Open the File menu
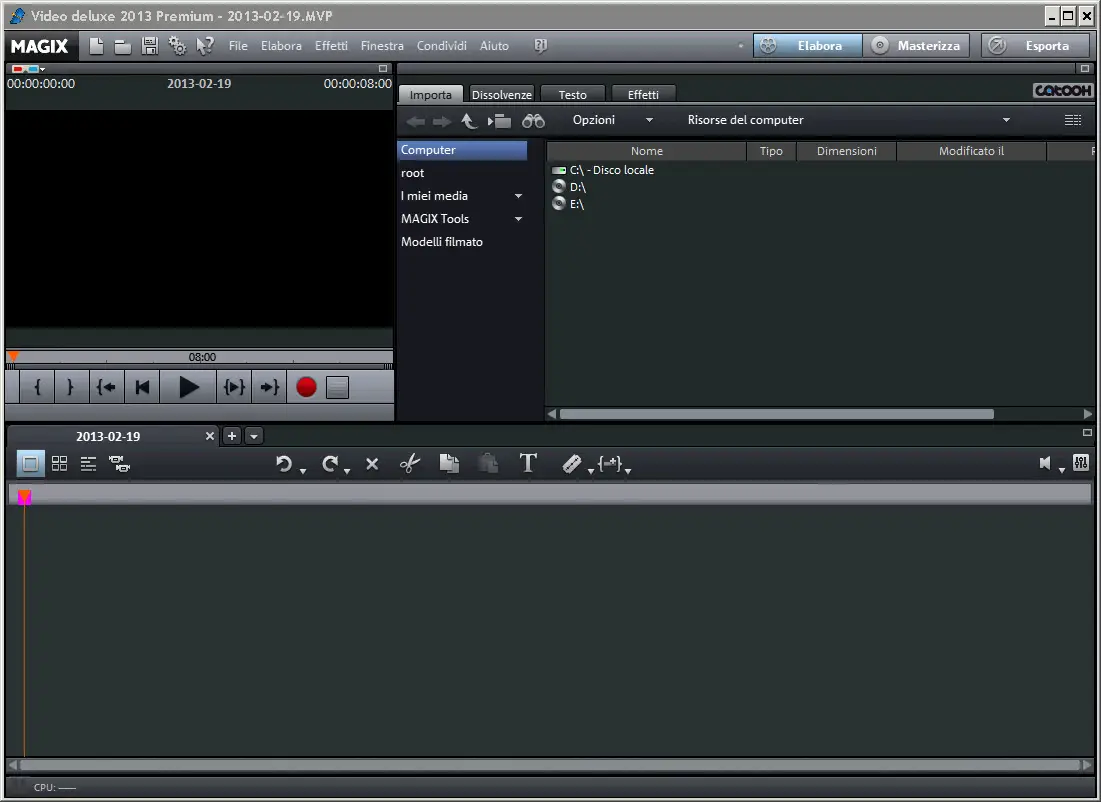Screen dimensions: 1101x802 [238, 46]
